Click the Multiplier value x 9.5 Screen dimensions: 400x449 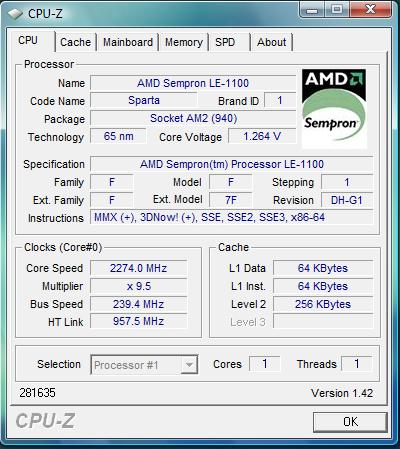139,286
